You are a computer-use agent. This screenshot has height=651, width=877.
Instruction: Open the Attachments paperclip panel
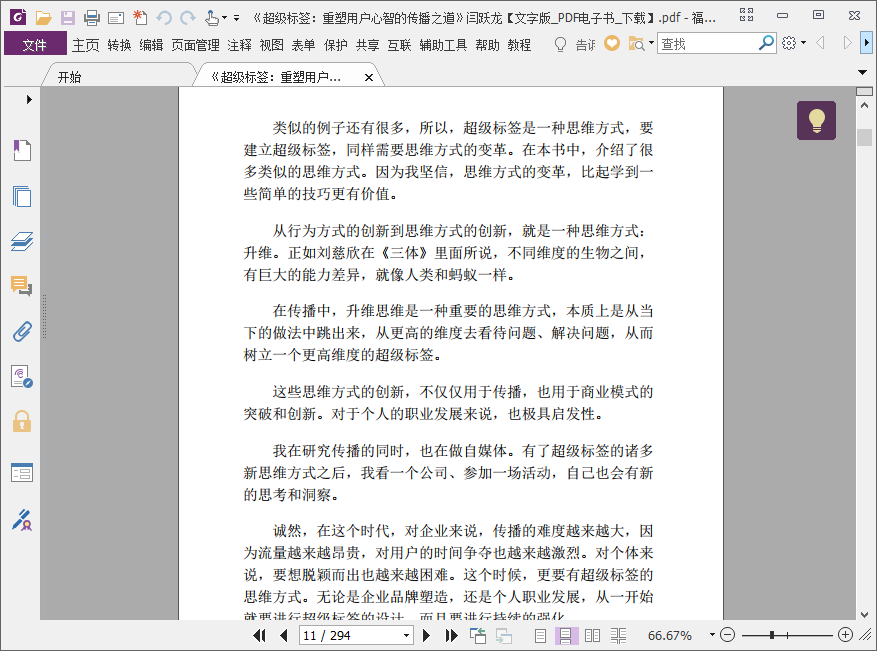click(22, 331)
